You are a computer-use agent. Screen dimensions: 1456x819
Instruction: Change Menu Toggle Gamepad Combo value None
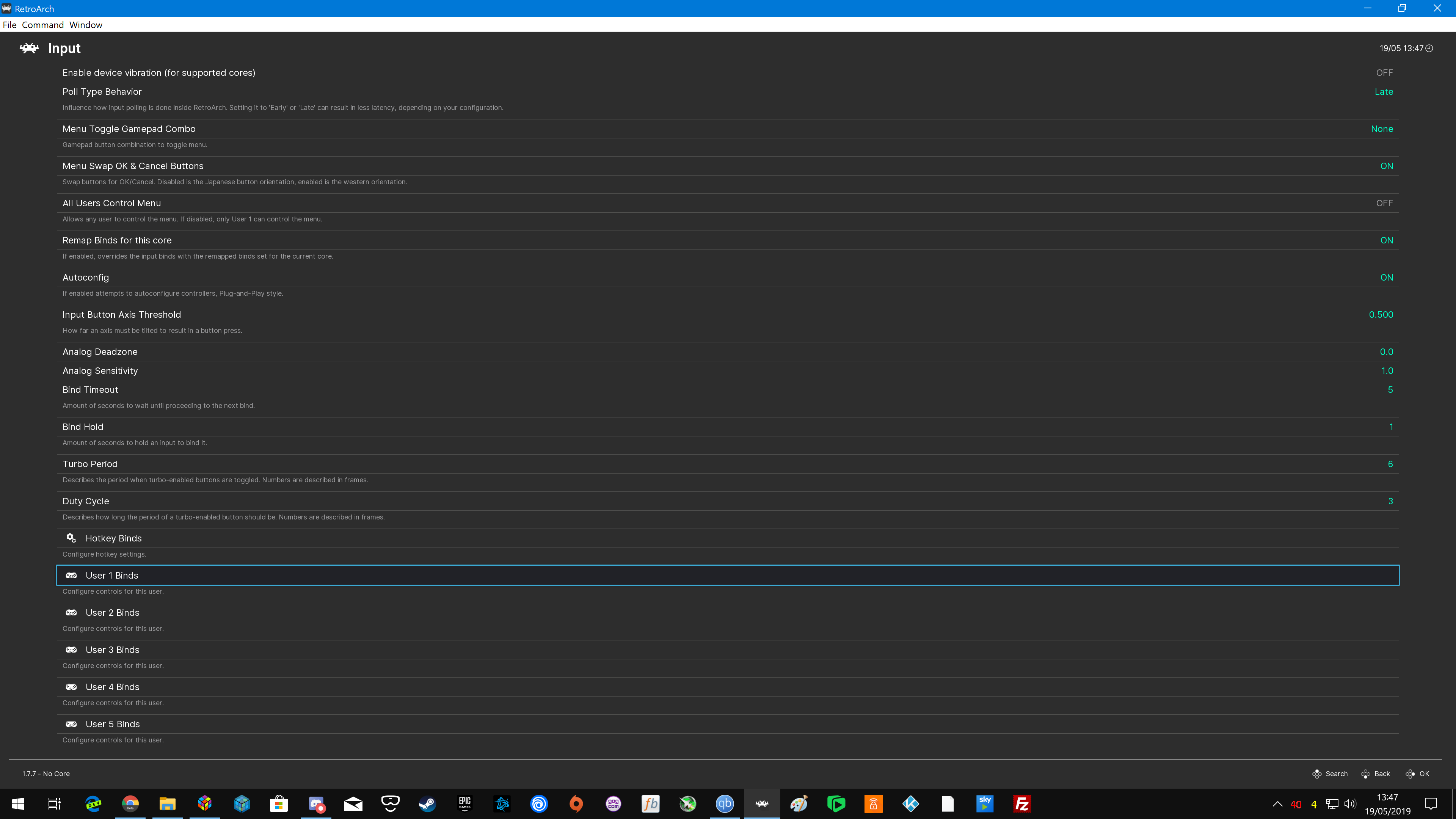click(x=1382, y=129)
